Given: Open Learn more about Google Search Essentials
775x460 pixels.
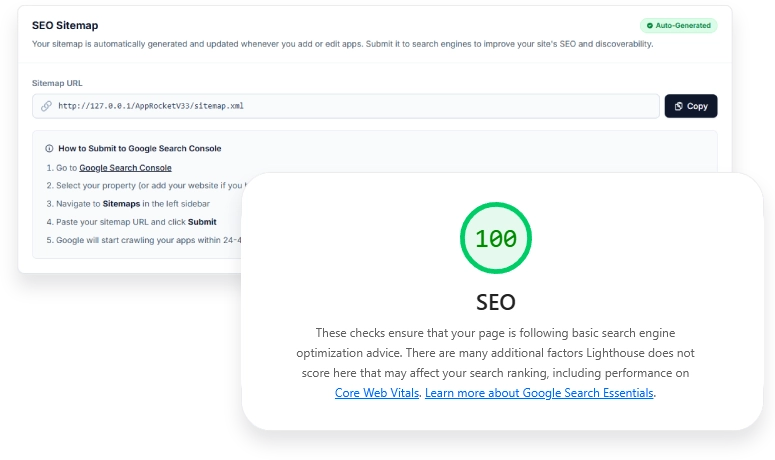Looking at the screenshot, I should coord(539,393).
